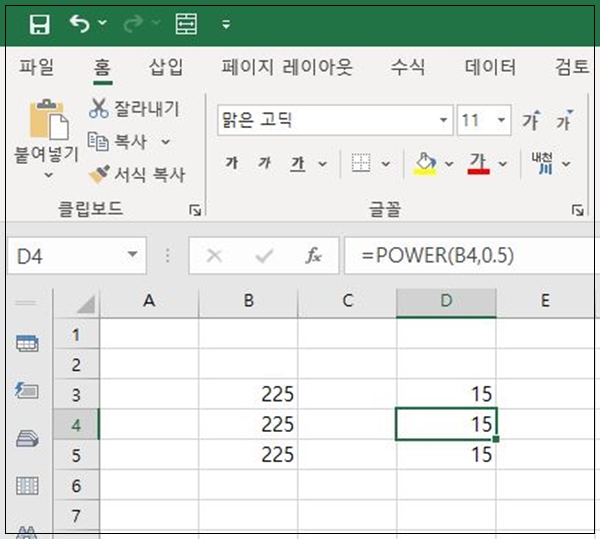This screenshot has height=539, width=600.
Task: Click the select all corner triangle
Action: click(86, 304)
